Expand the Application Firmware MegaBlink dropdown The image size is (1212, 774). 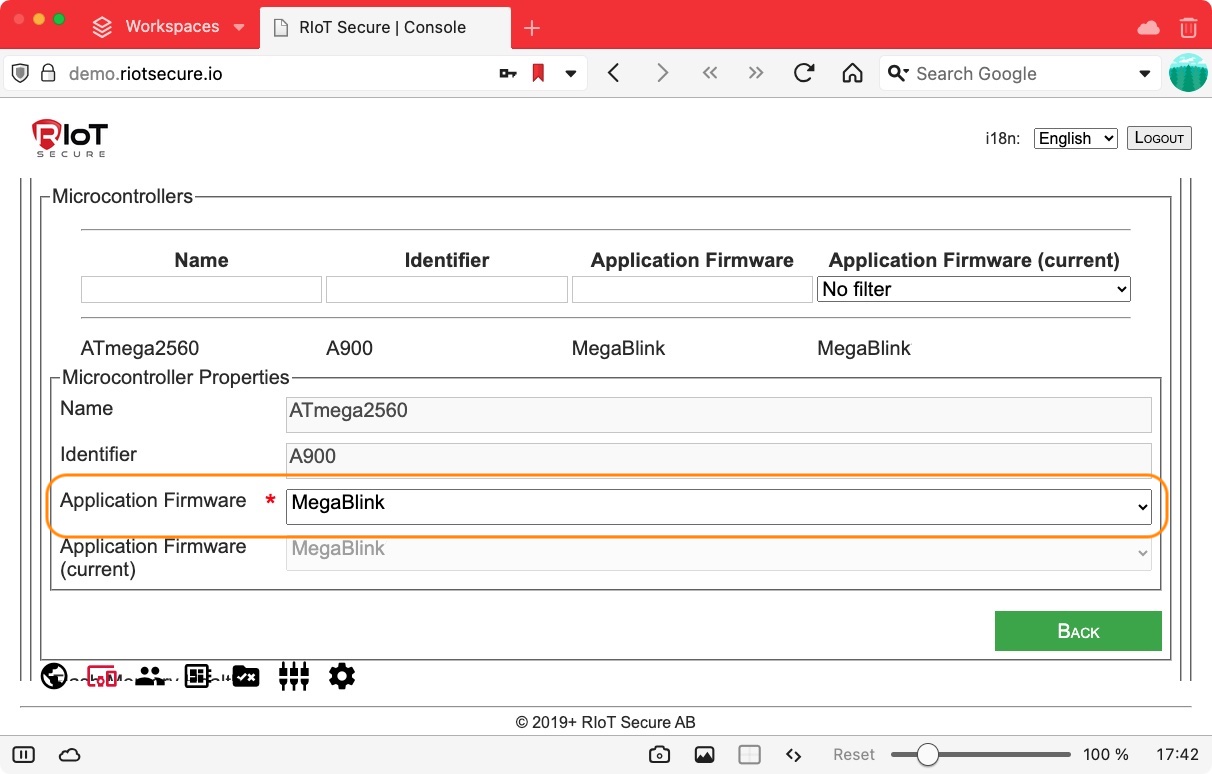point(719,506)
